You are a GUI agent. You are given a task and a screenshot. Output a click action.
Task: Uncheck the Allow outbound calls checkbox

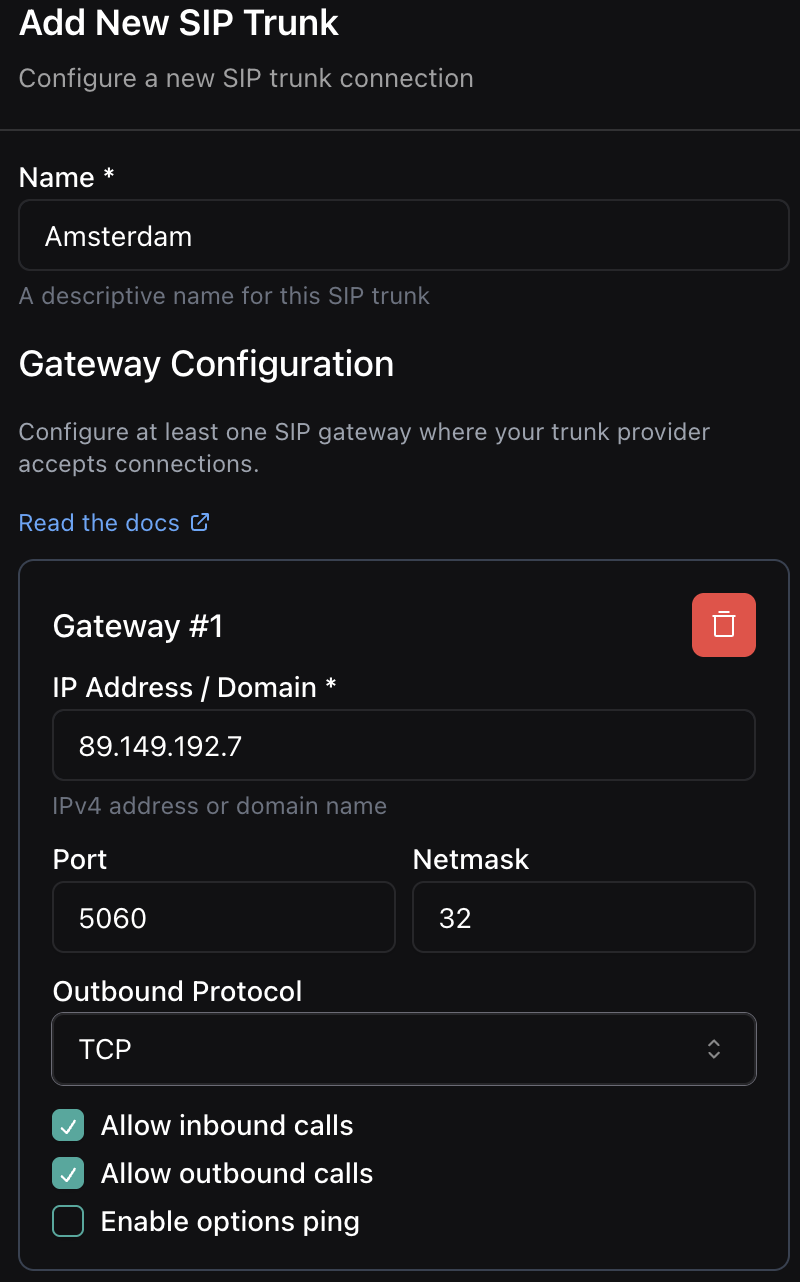(68, 1174)
